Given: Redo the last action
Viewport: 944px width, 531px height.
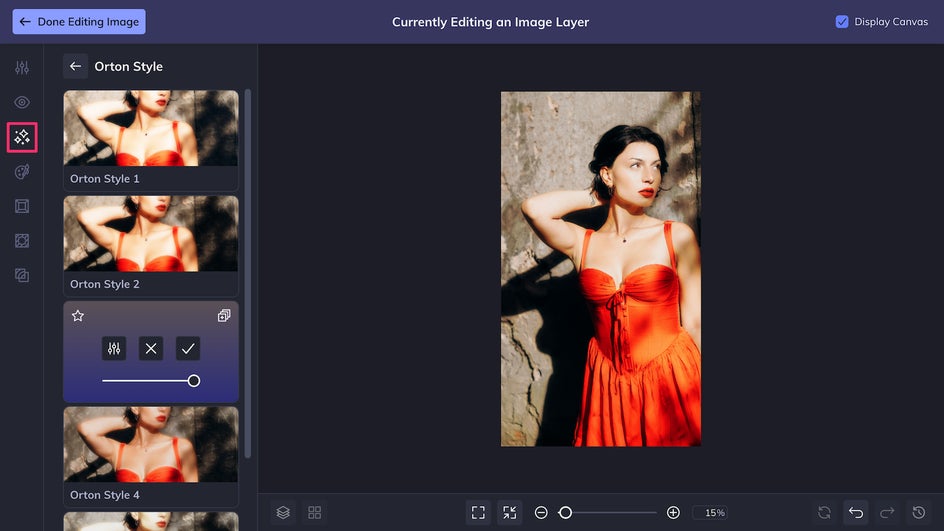Looking at the screenshot, I should 887,512.
